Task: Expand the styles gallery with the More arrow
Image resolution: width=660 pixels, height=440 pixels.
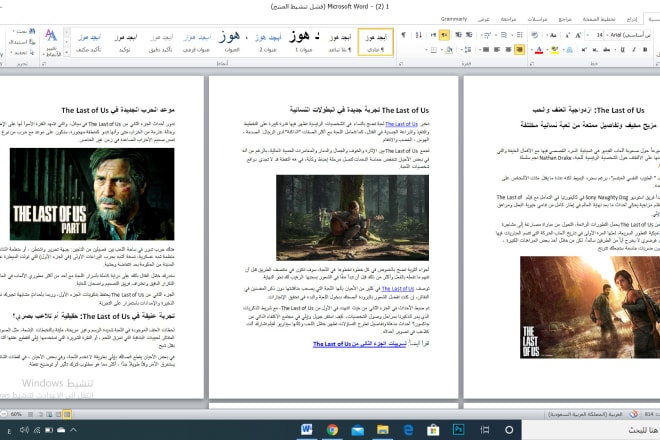Action: tap(67, 53)
